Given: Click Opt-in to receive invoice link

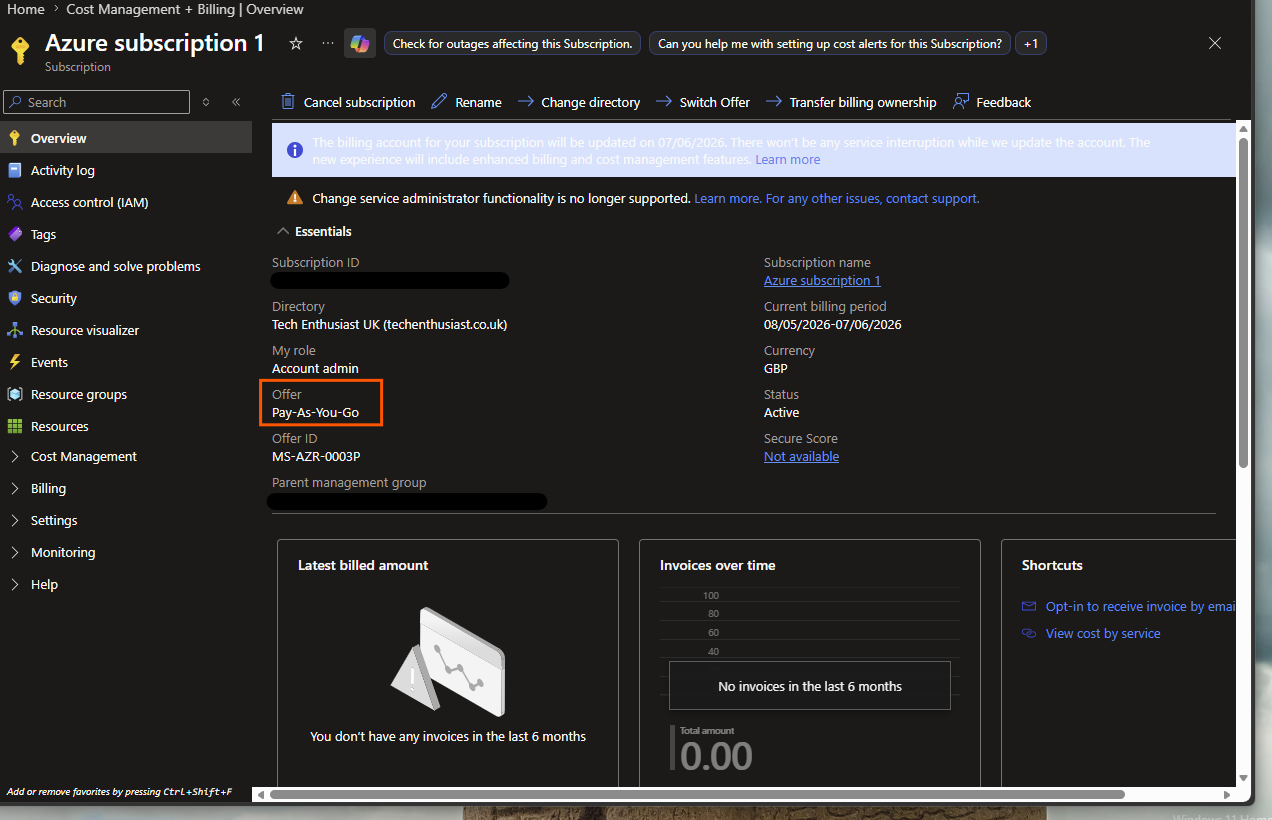Looking at the screenshot, I should [x=1140, y=606].
